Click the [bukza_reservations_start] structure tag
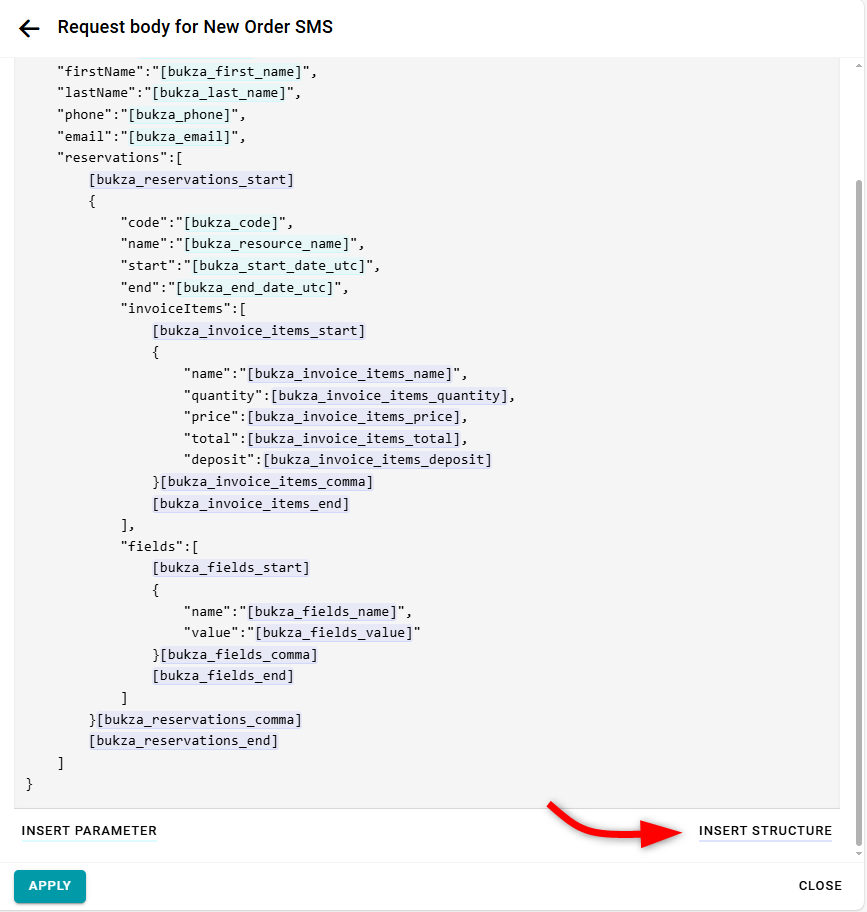867x912 pixels. tap(191, 180)
